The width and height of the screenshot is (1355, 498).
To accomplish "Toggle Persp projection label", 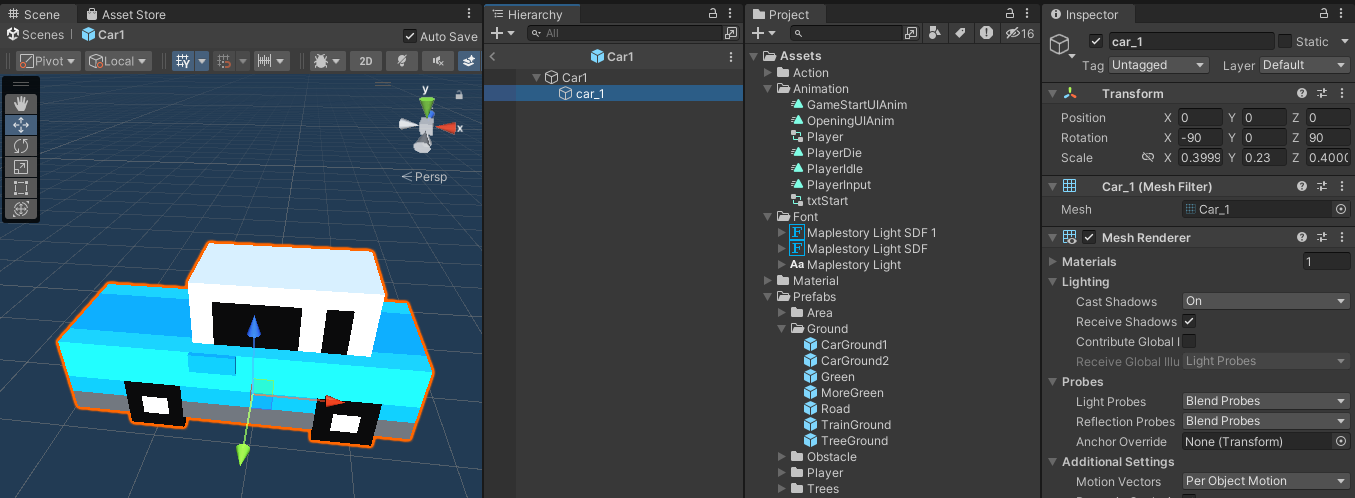I will coord(424,177).
